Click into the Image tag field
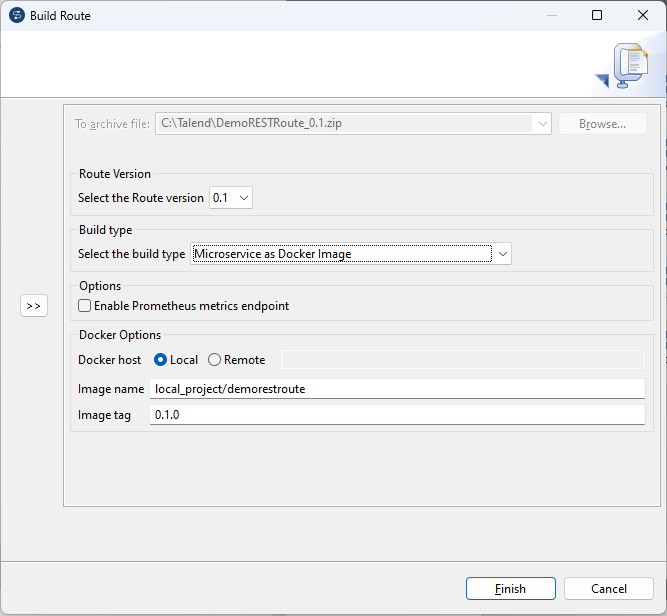The height and width of the screenshot is (616, 667). 397,414
